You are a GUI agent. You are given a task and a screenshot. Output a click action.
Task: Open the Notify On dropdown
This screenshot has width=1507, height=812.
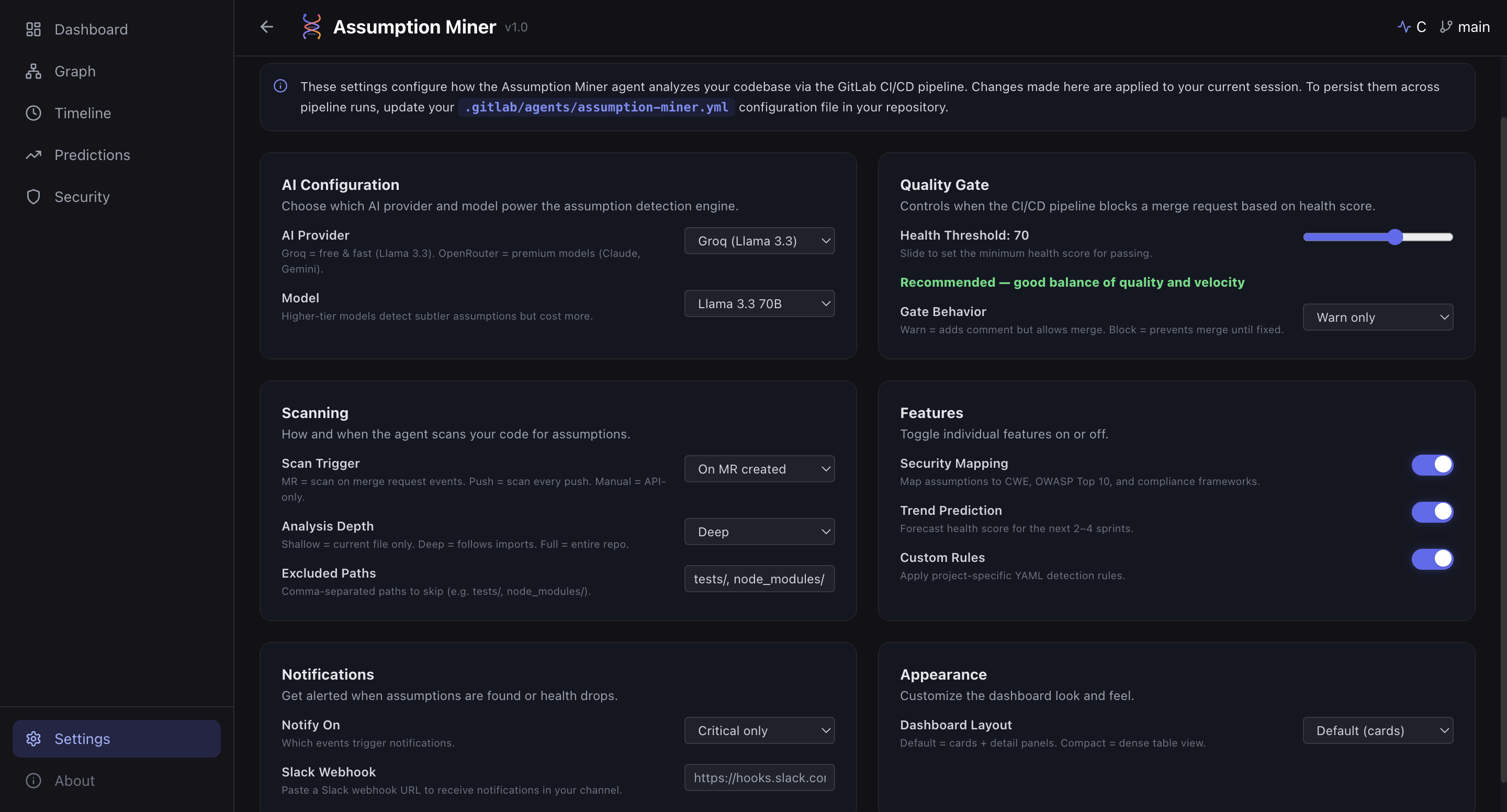click(759, 731)
